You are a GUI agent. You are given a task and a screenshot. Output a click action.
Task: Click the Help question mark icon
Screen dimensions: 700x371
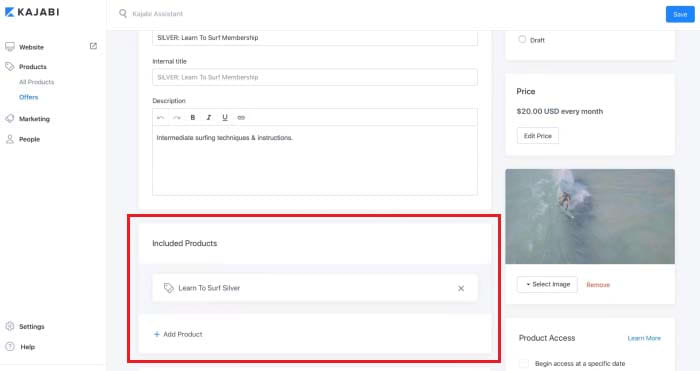tap(10, 346)
